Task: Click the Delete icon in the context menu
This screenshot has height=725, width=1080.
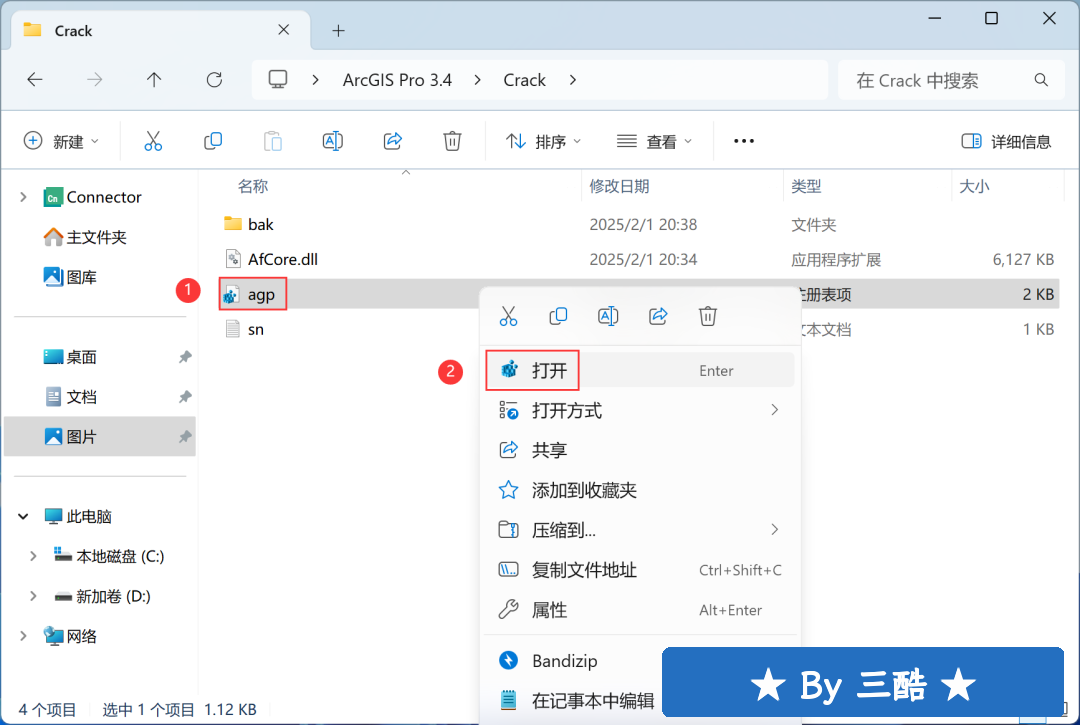Action: 708,316
